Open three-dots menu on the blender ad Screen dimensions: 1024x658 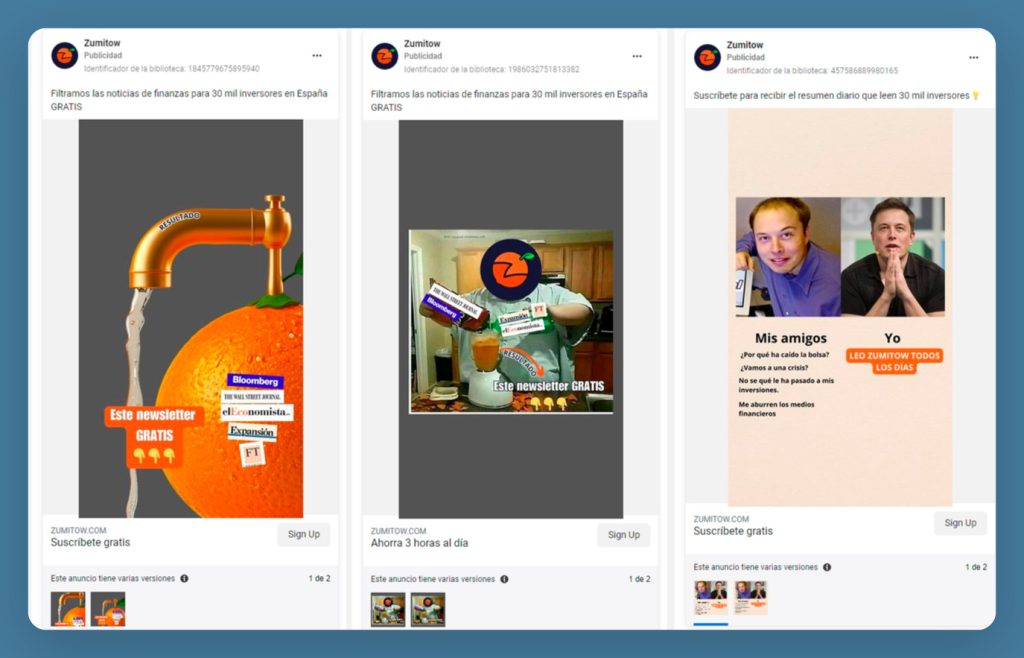coord(637,56)
